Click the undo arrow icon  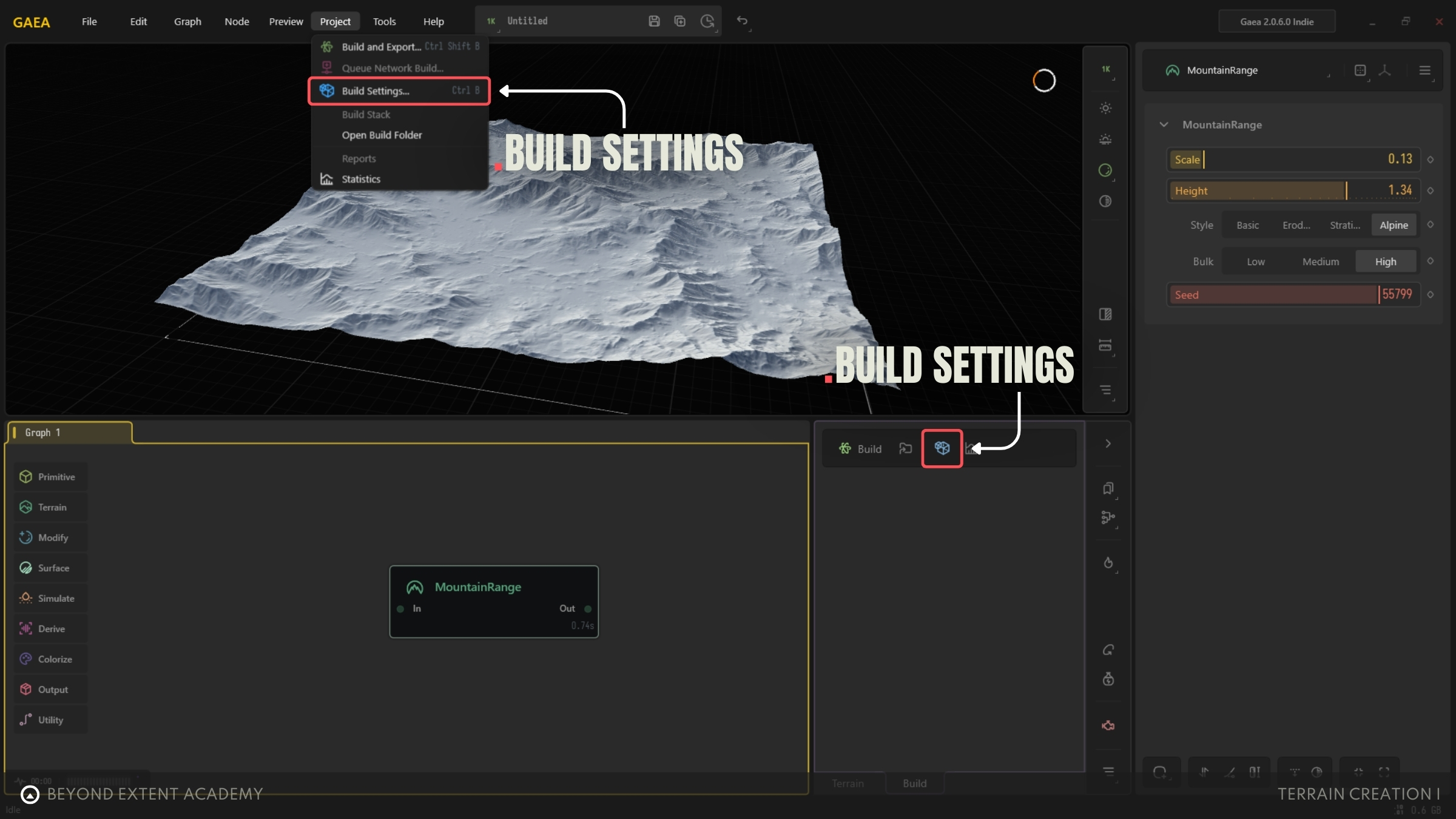(x=742, y=21)
